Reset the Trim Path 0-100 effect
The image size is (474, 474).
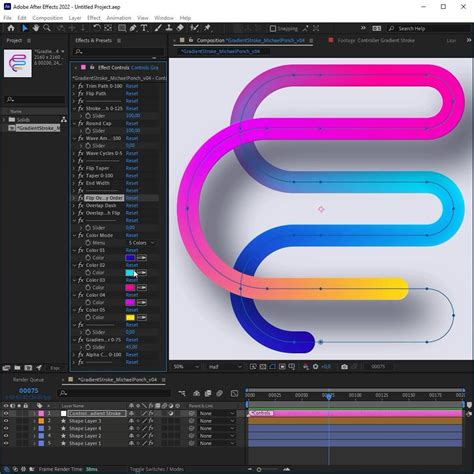(x=132, y=86)
